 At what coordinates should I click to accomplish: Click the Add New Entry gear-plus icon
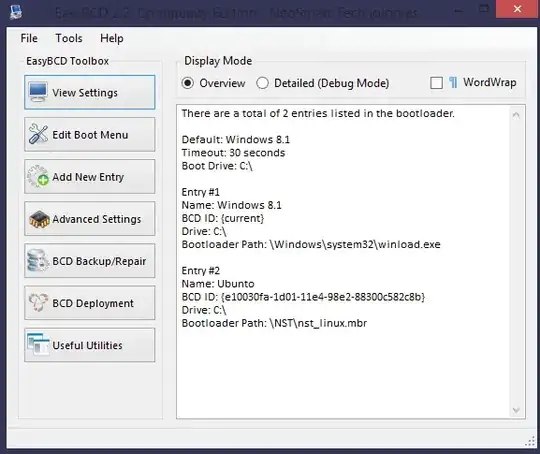pyautogui.click(x=38, y=176)
